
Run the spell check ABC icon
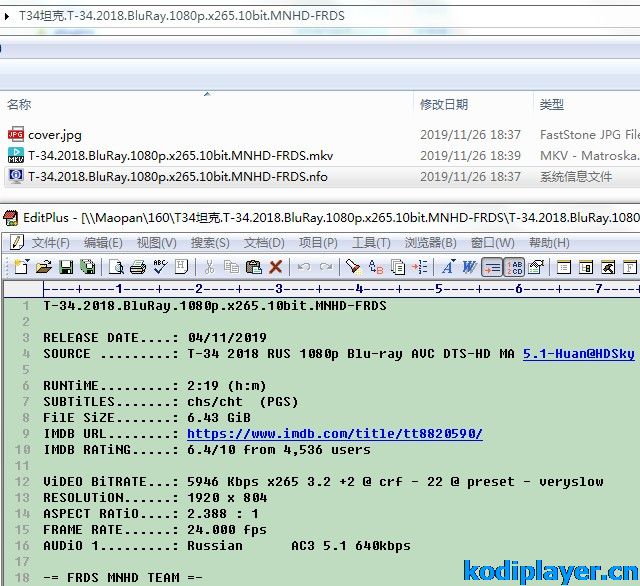(x=160, y=267)
